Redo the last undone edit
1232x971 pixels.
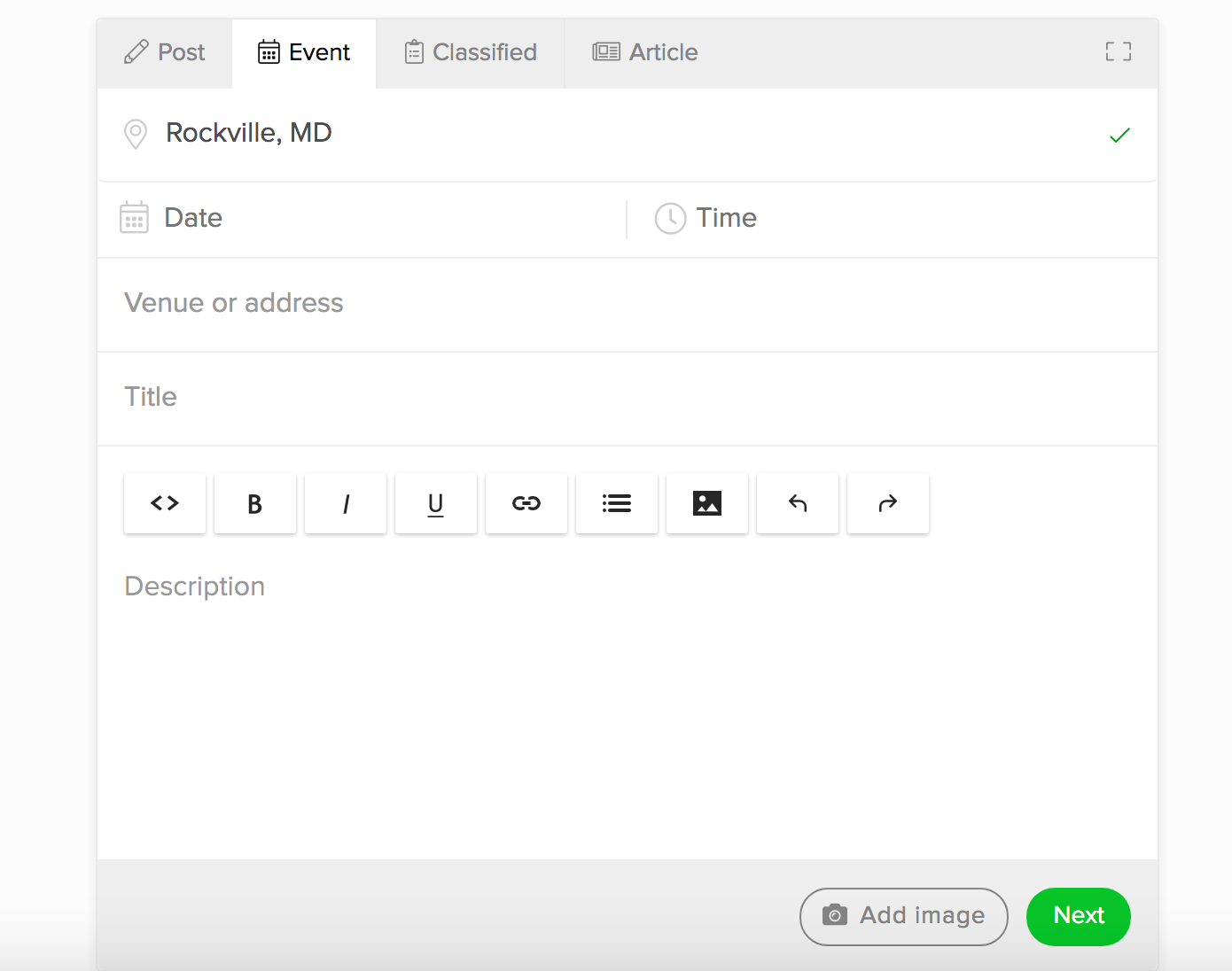pyautogui.click(x=888, y=503)
